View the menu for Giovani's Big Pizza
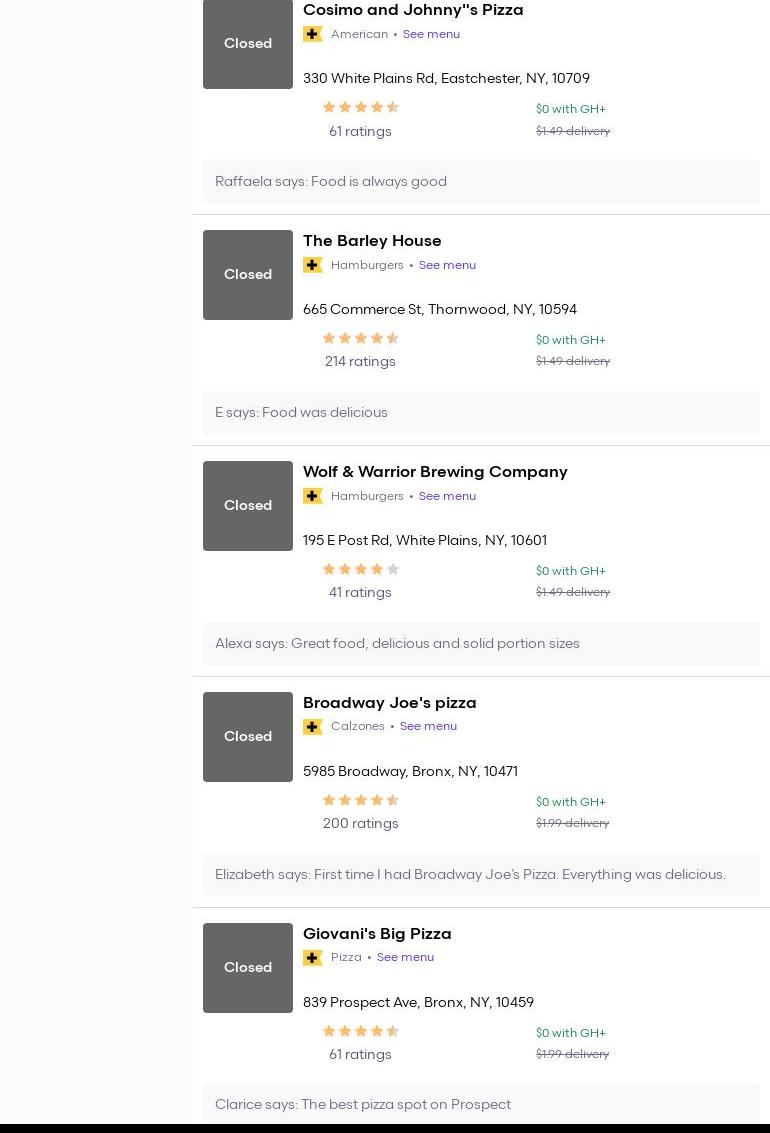 (405, 958)
